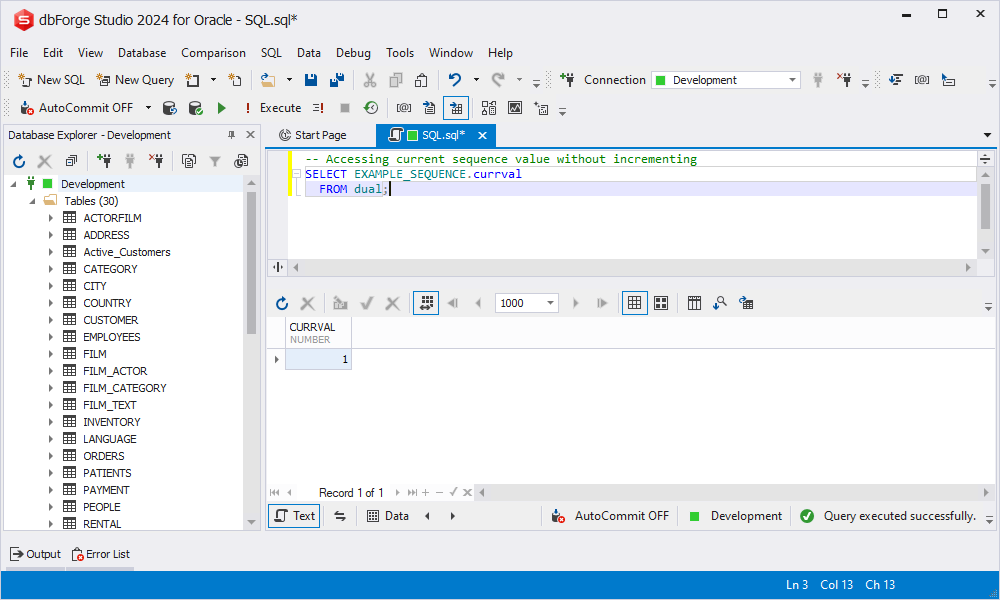Refresh the Database Explorer tree

(19, 161)
